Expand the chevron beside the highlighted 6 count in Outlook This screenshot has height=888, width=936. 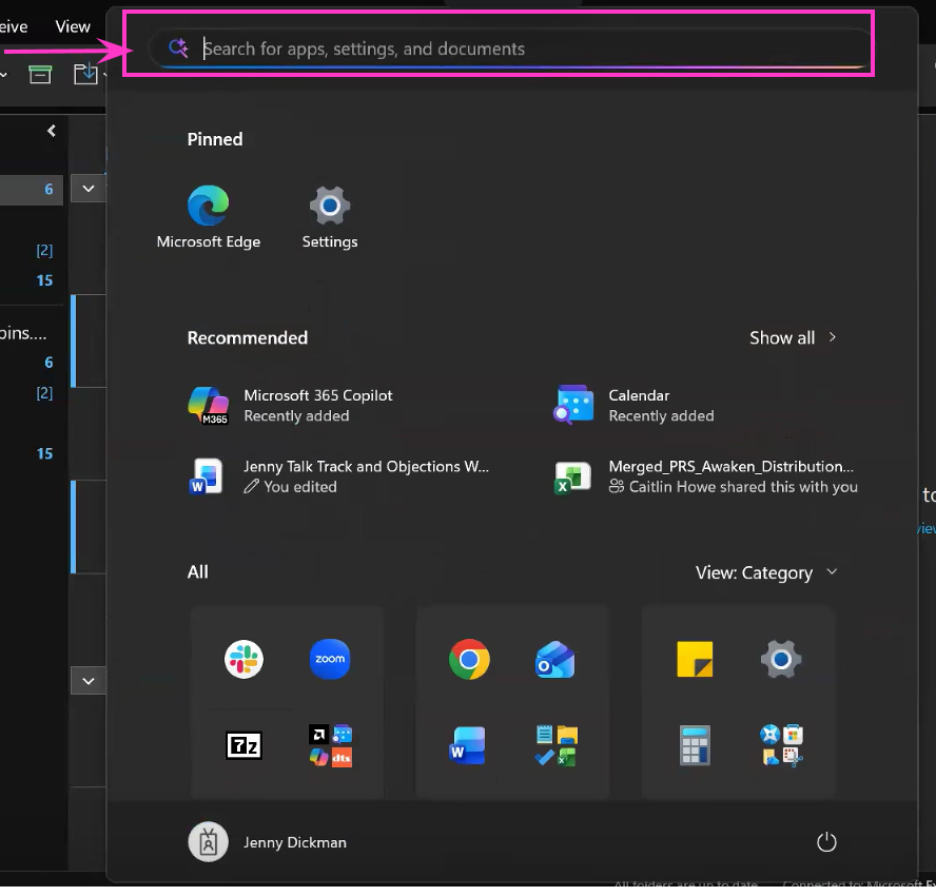pos(88,189)
